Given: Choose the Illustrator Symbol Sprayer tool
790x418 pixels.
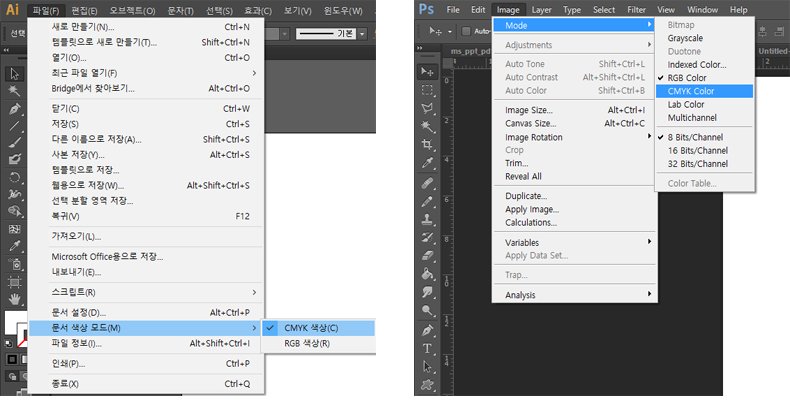Looking at the screenshot, I should click(x=14, y=263).
